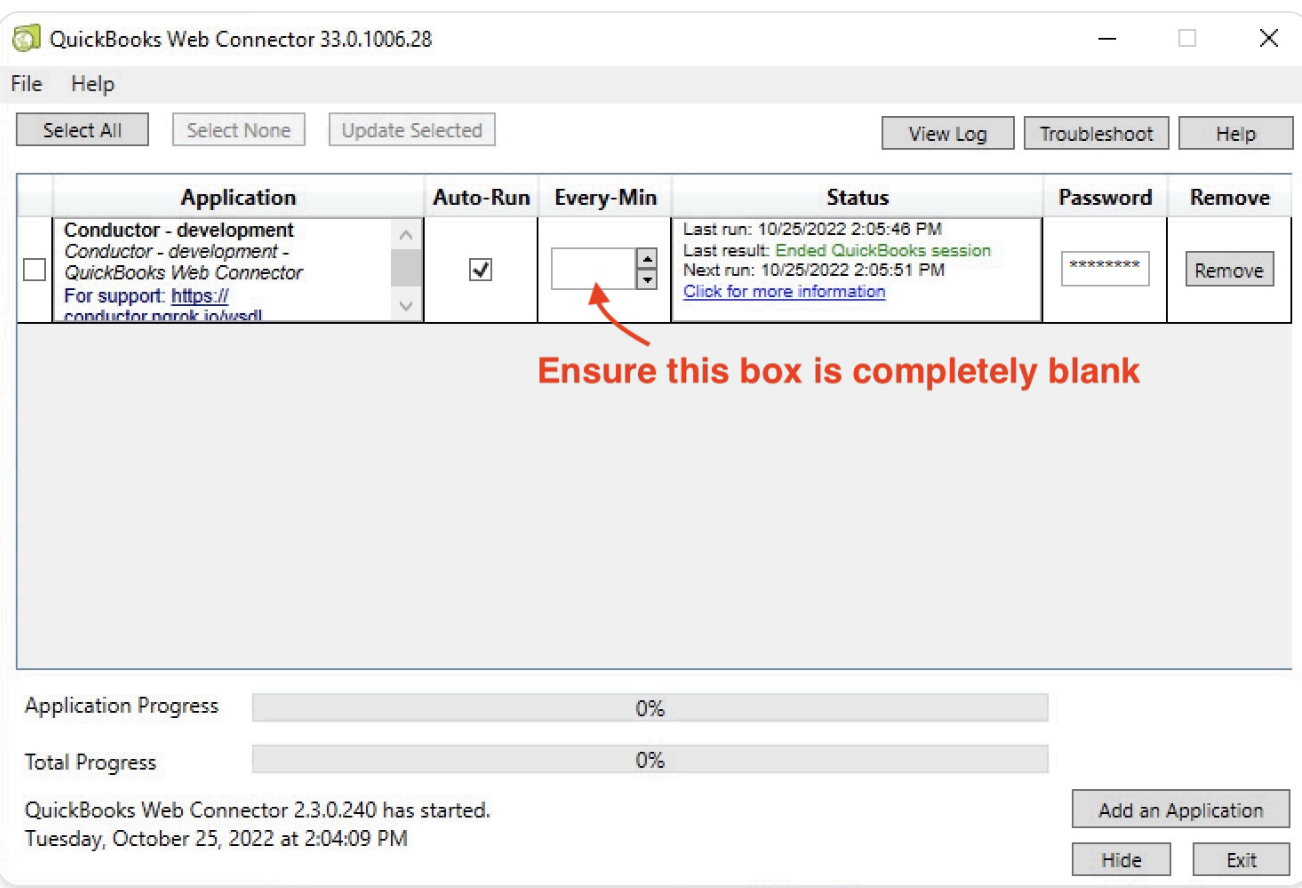1302x888 pixels.
Task: Increase Every-Min with the up arrow
Action: pos(647,259)
